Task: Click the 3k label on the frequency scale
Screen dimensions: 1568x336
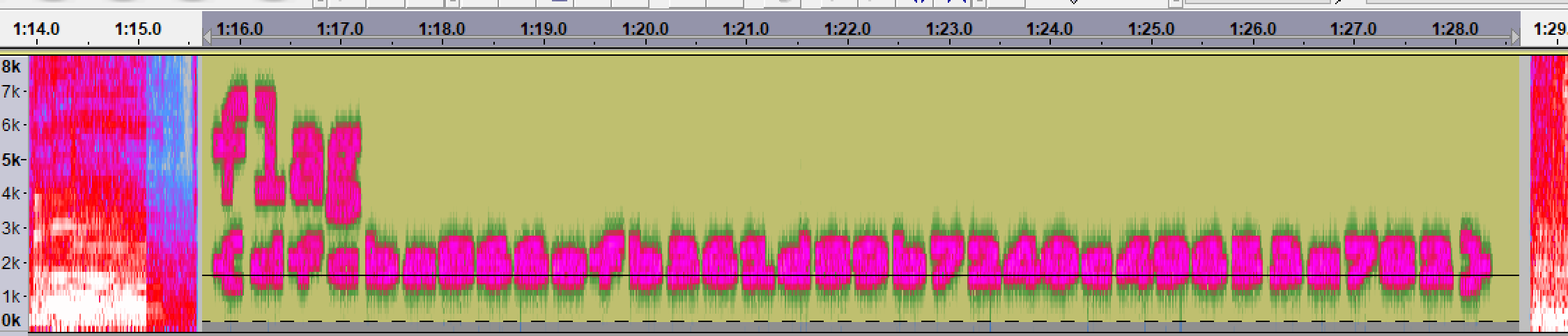Action: (x=11, y=228)
